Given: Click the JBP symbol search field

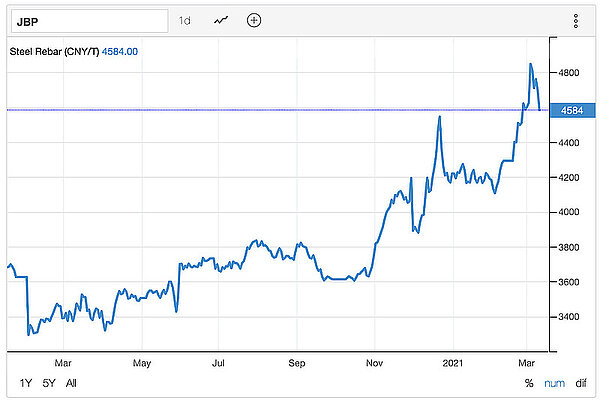Looking at the screenshot, I should [86, 20].
